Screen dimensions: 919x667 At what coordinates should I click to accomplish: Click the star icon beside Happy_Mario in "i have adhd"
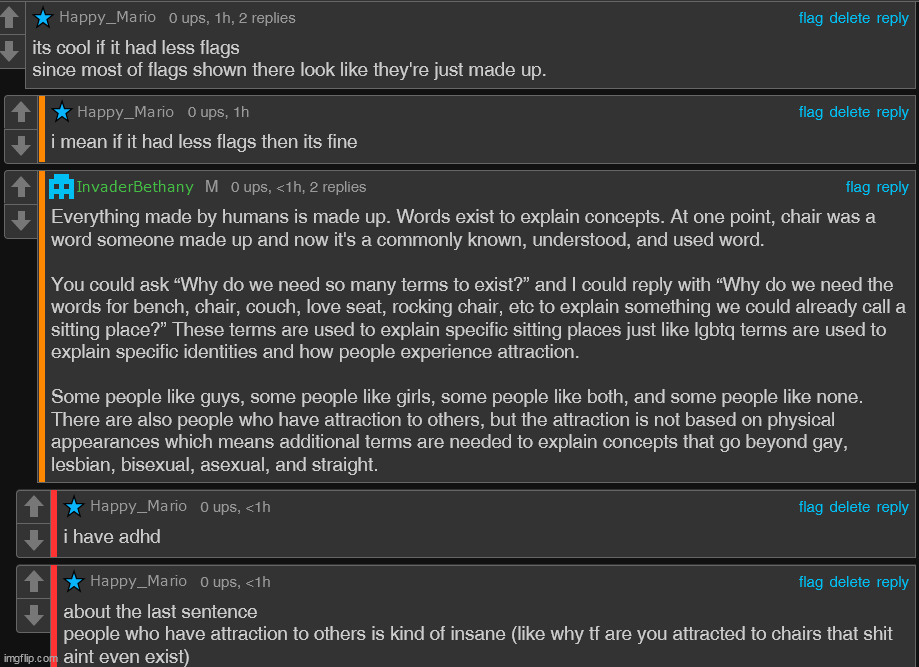74,507
